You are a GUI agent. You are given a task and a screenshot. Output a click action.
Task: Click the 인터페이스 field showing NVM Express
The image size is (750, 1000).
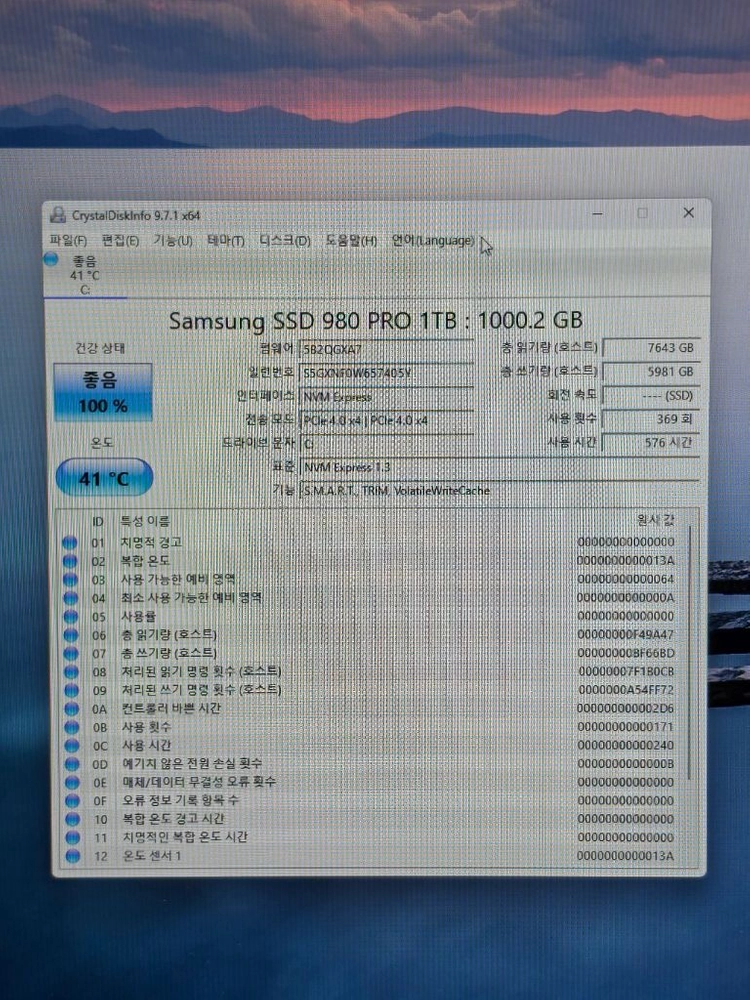(386, 397)
